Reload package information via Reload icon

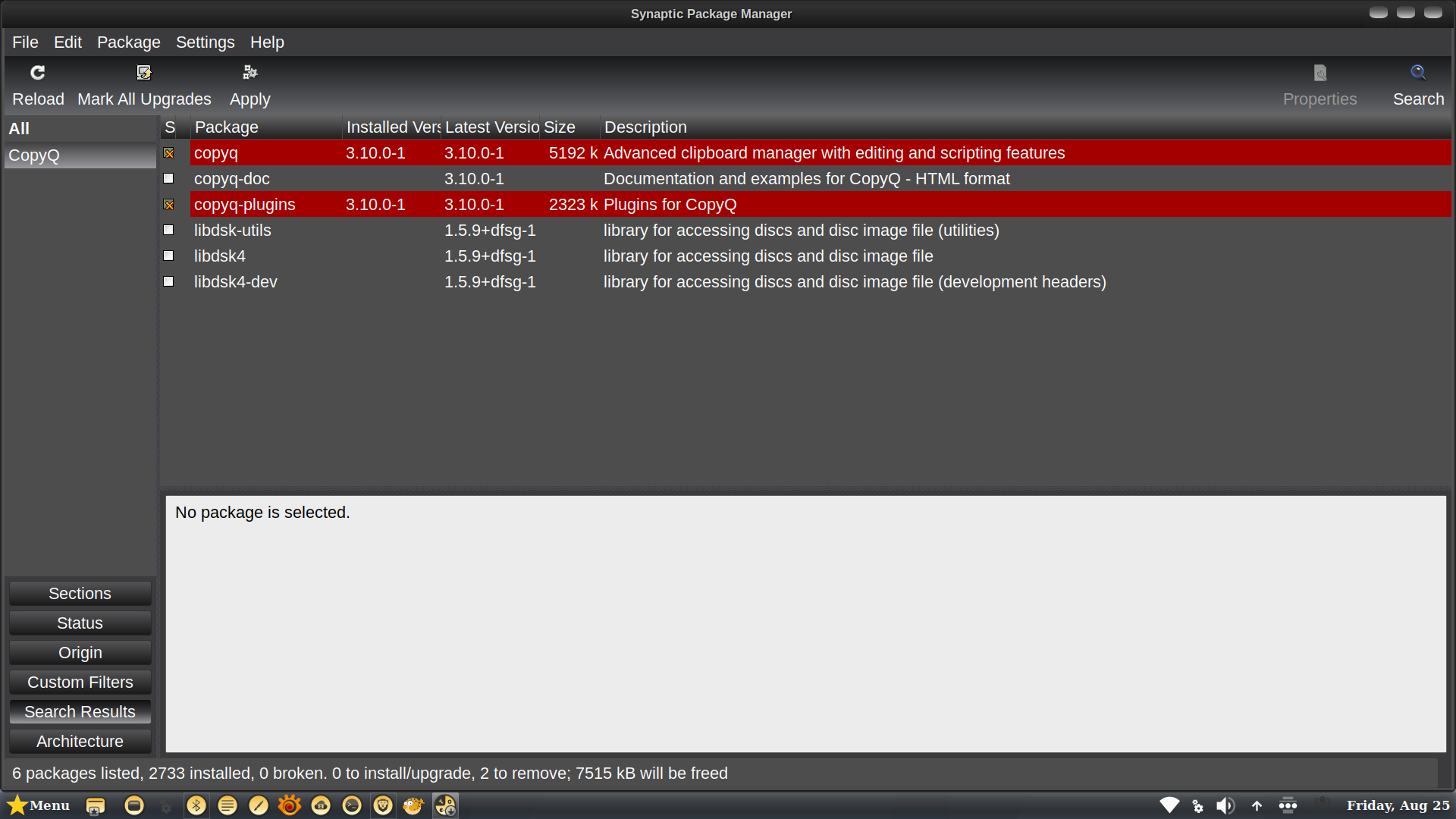point(38,73)
